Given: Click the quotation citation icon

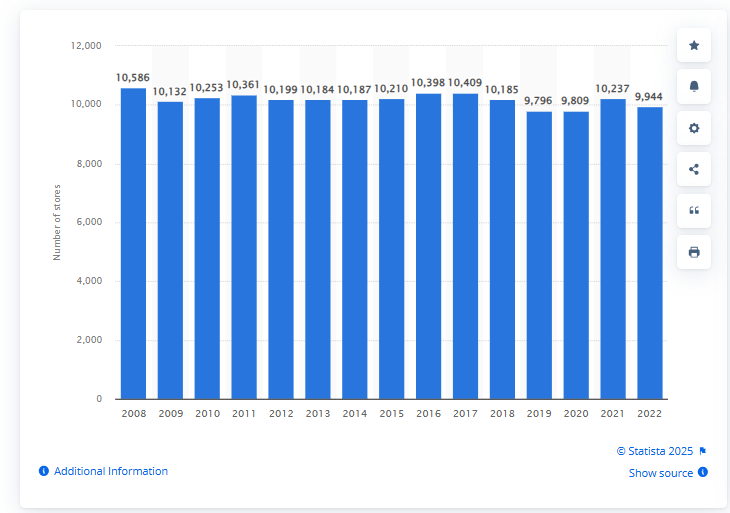Looking at the screenshot, I should point(694,211).
